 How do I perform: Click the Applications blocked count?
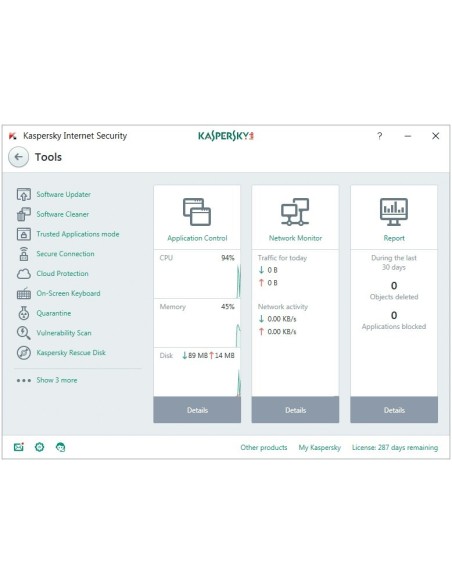coord(394,315)
